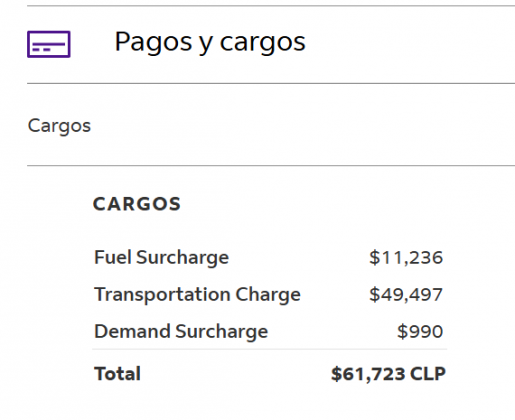Click the Total label
515x420 pixels.
[x=117, y=374]
